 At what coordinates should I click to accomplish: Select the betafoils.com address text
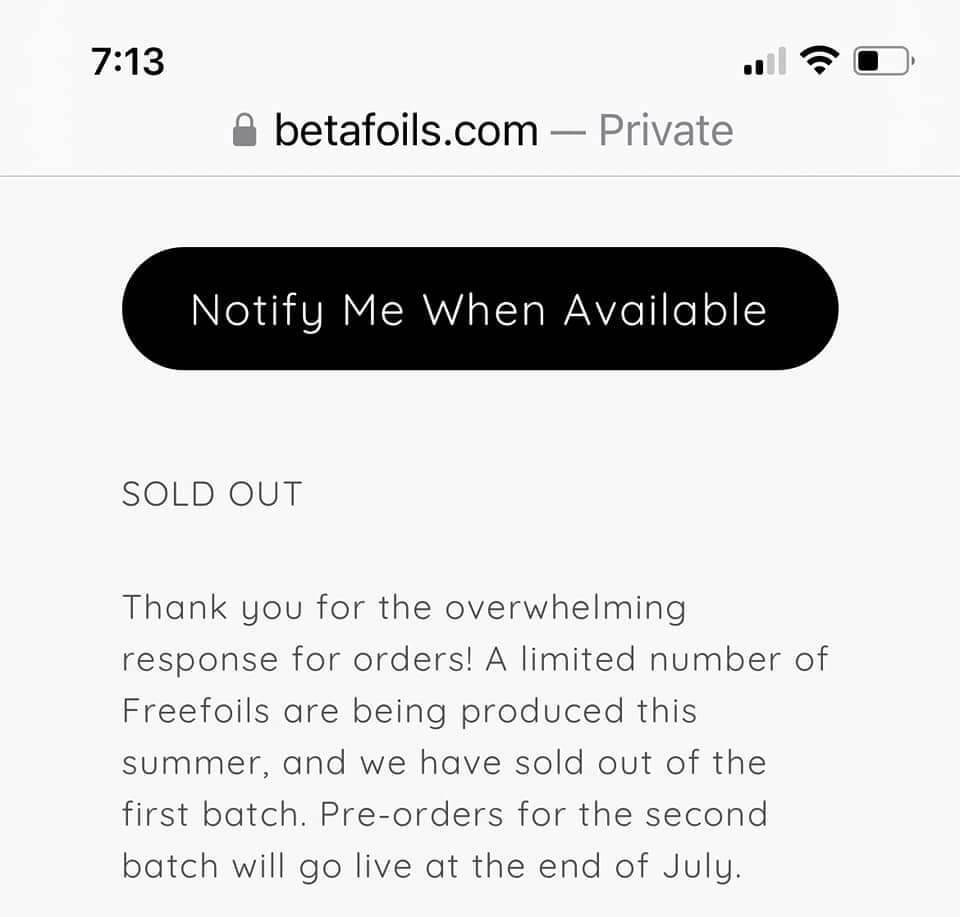(x=406, y=130)
